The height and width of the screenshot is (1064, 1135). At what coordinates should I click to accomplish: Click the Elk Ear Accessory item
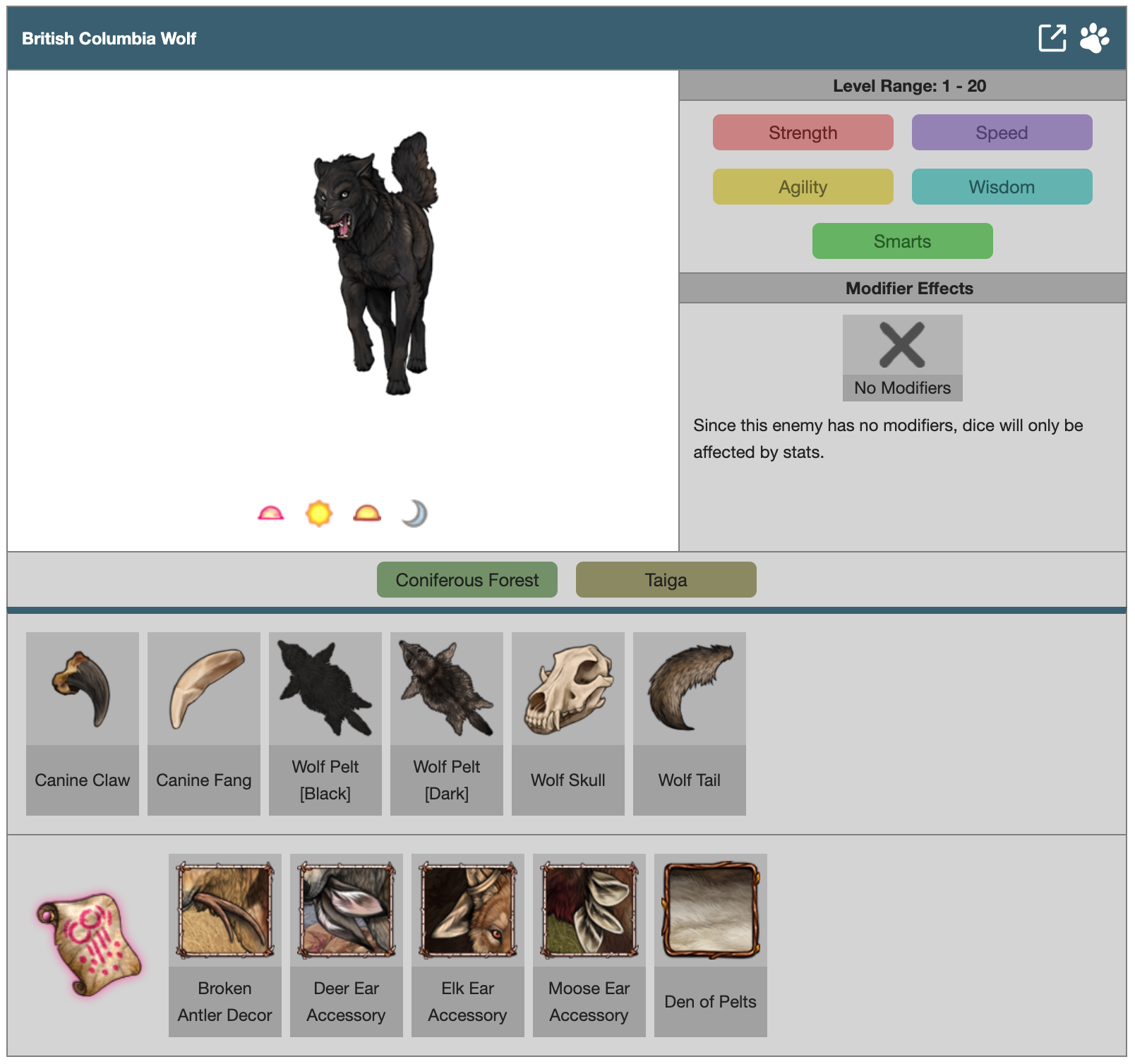point(468,945)
